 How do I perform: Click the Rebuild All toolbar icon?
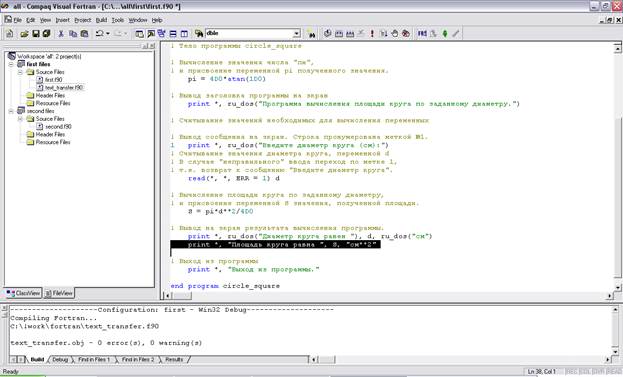coord(350,34)
